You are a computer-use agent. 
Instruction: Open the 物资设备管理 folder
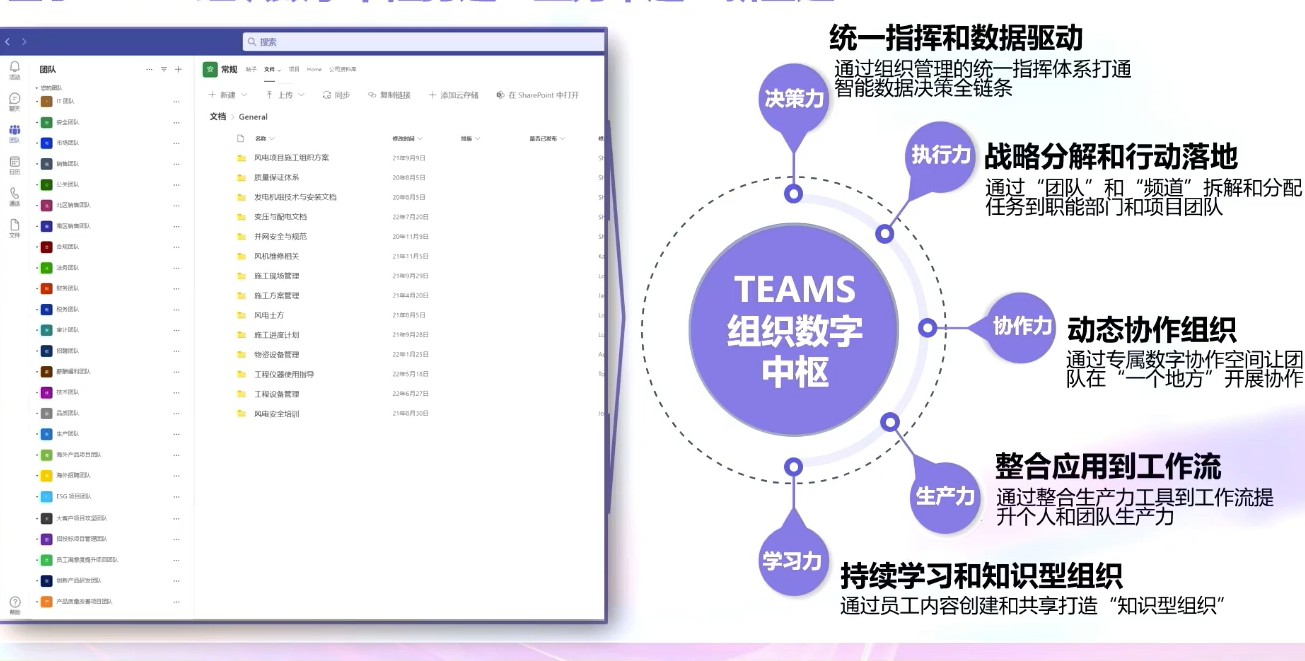click(x=276, y=354)
